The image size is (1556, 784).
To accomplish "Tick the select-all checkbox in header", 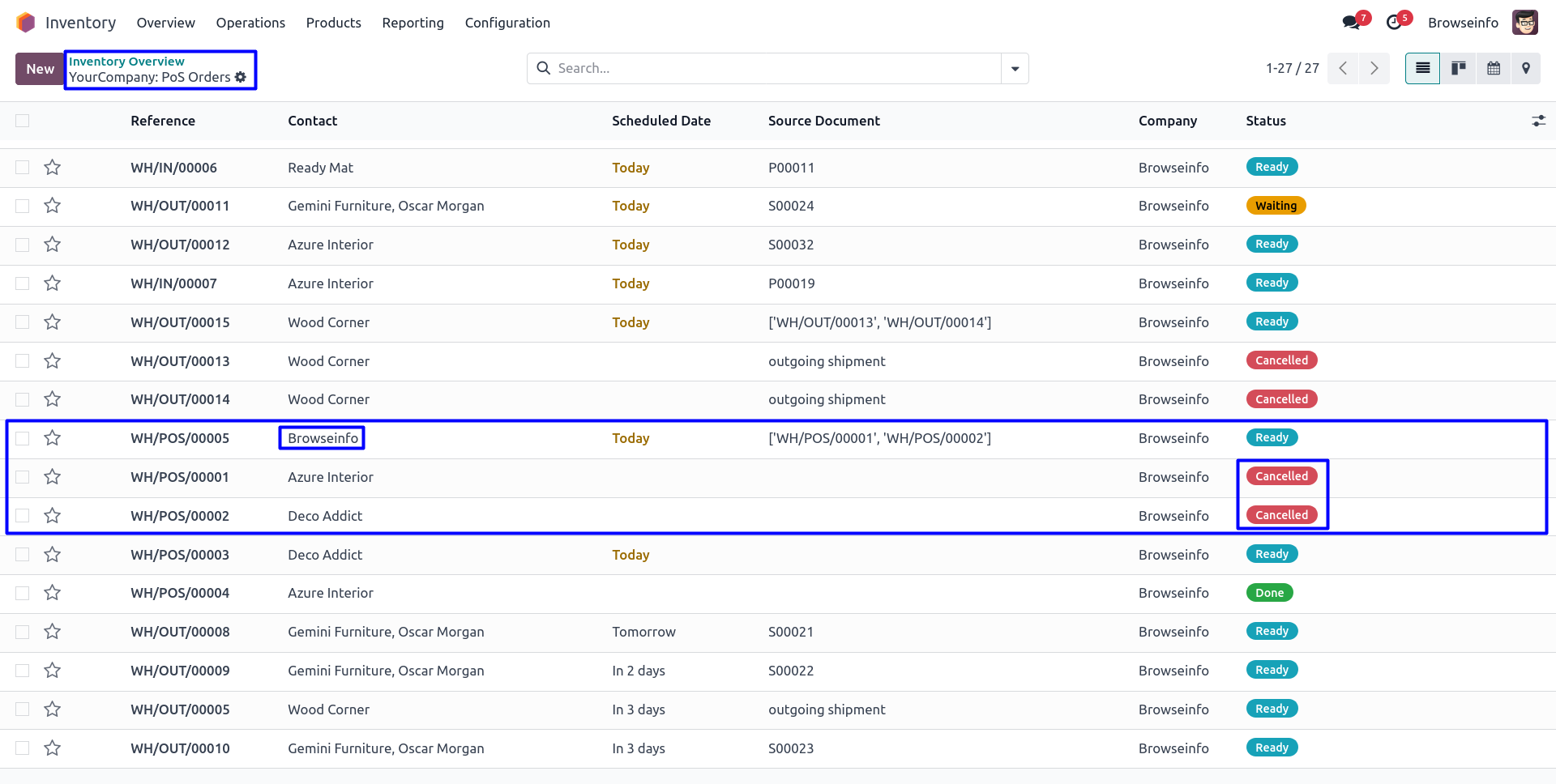I will click(23, 121).
